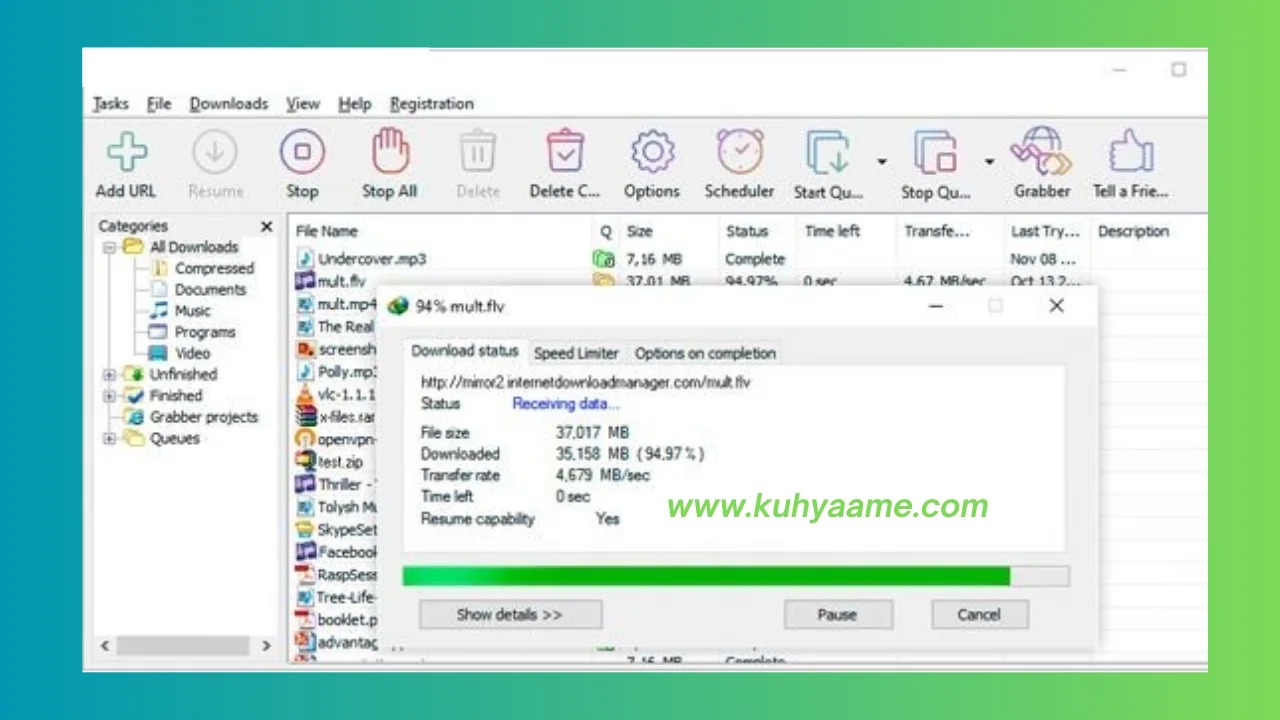Screen dimensions: 1280x720
Task: Expand the Unfinished category
Action: pyautogui.click(x=110, y=375)
